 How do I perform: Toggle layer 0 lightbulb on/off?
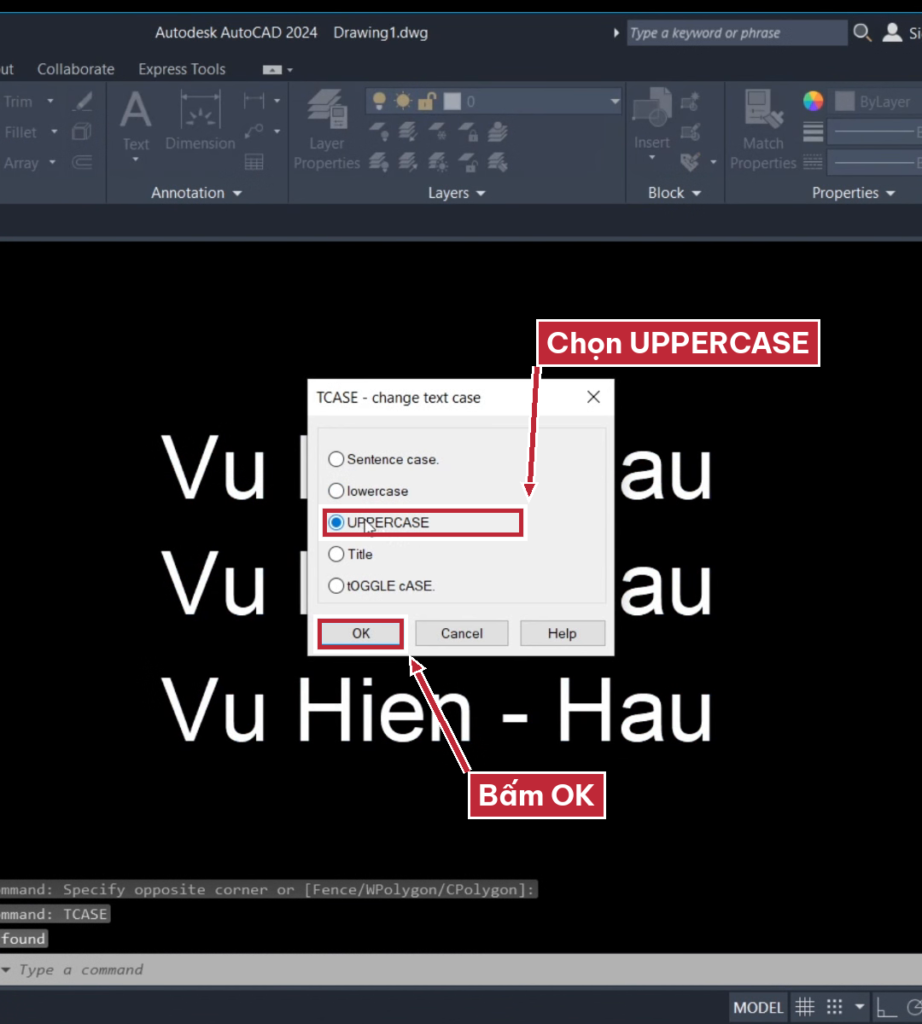click(x=379, y=101)
